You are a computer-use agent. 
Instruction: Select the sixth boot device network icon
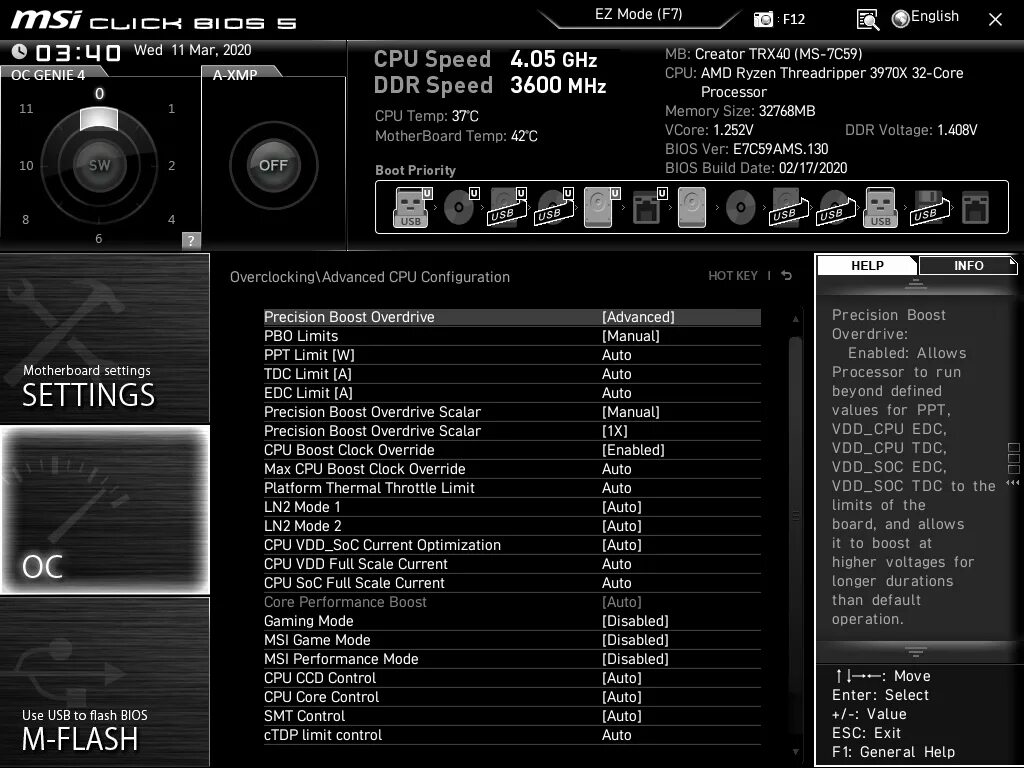pos(648,208)
